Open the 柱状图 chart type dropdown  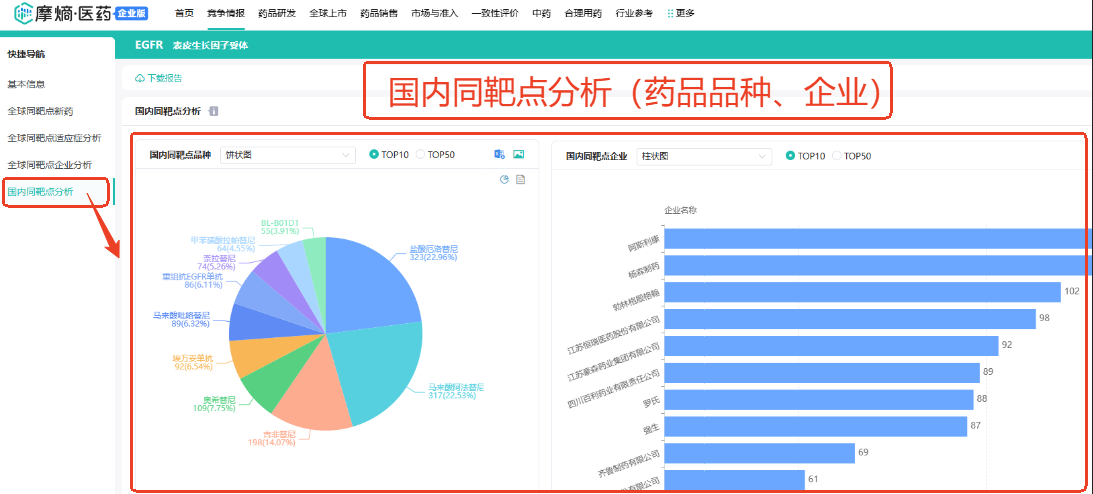pyautogui.click(x=704, y=156)
